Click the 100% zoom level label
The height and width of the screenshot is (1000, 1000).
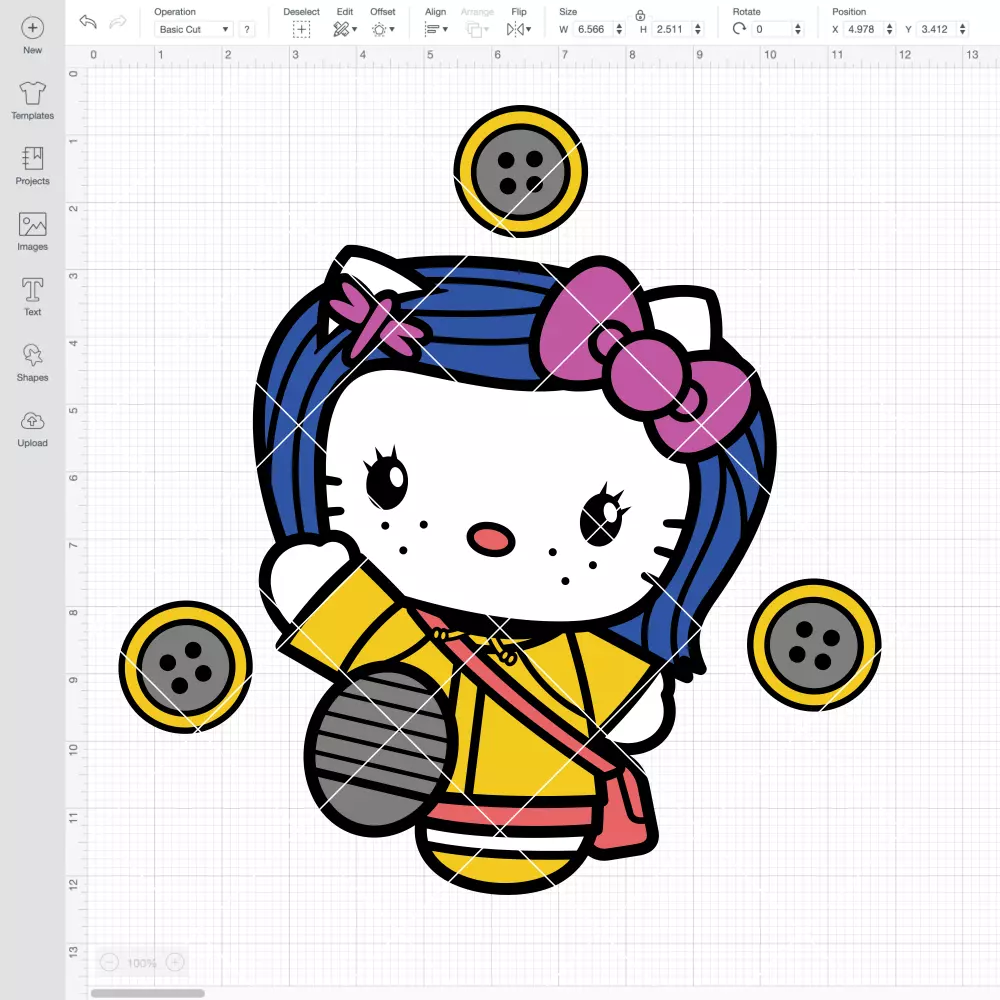[142, 963]
